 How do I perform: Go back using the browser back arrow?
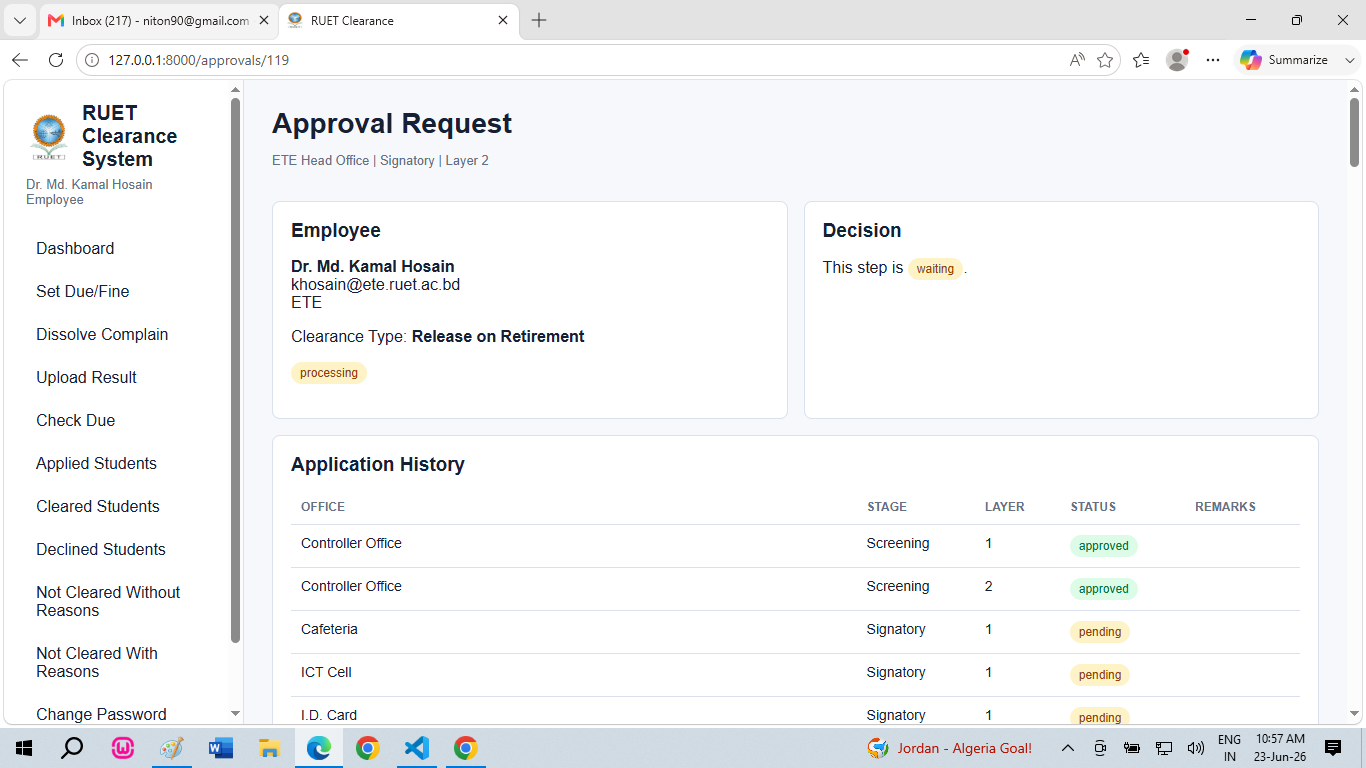[20, 60]
